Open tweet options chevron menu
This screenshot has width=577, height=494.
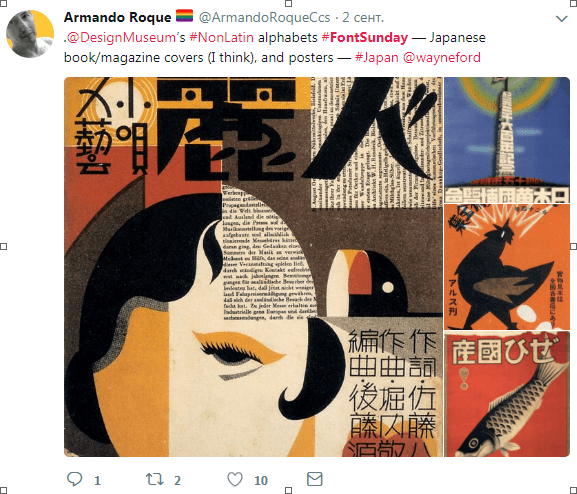pyautogui.click(x=562, y=18)
